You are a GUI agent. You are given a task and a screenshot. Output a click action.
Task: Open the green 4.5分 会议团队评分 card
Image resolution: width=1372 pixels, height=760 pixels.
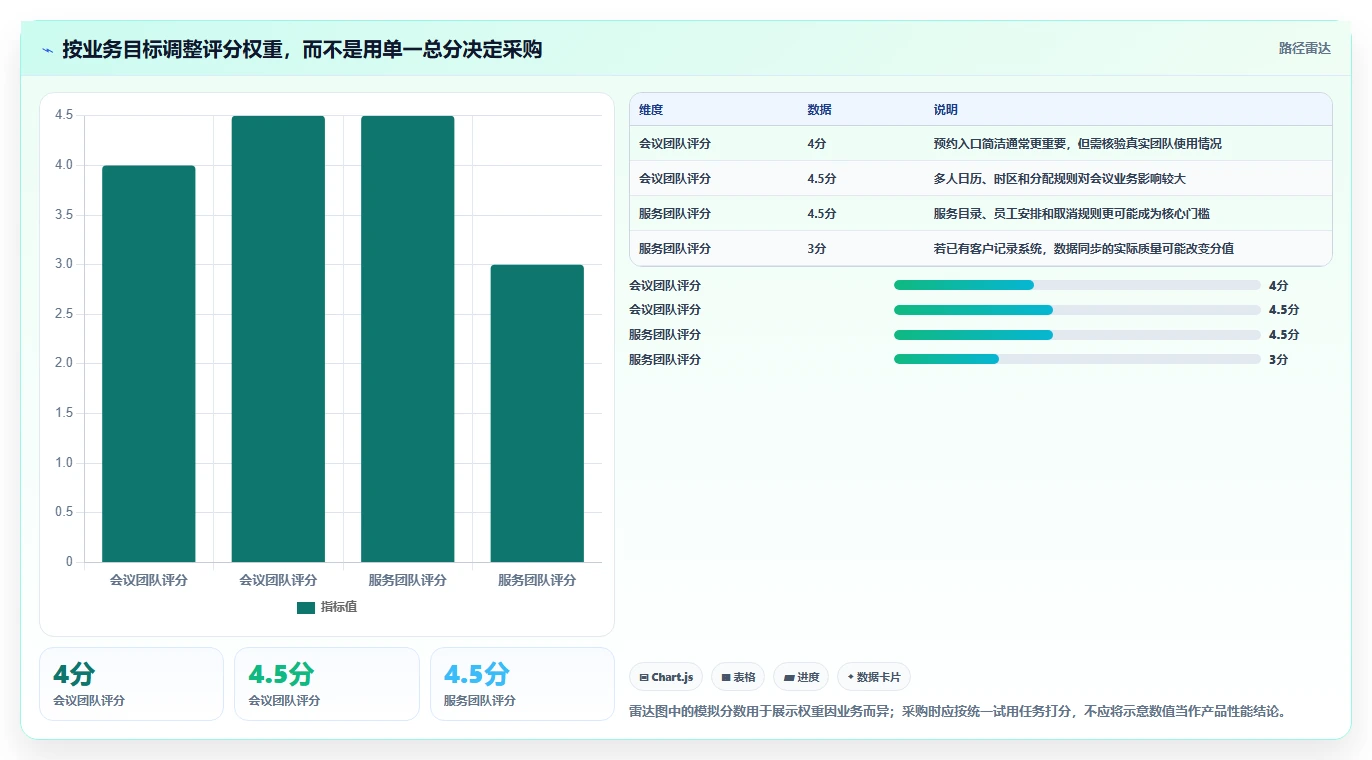pyautogui.click(x=327, y=684)
